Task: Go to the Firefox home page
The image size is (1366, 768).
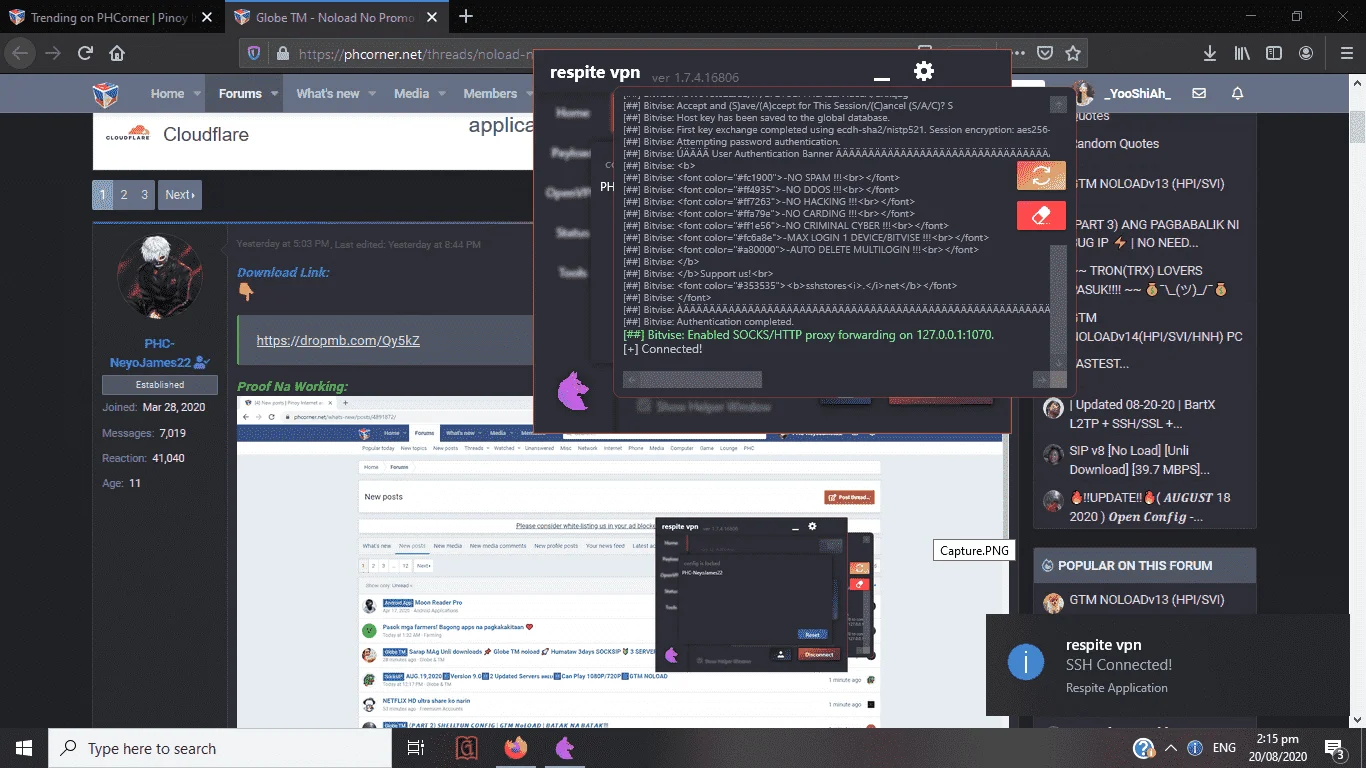Action: (x=117, y=53)
